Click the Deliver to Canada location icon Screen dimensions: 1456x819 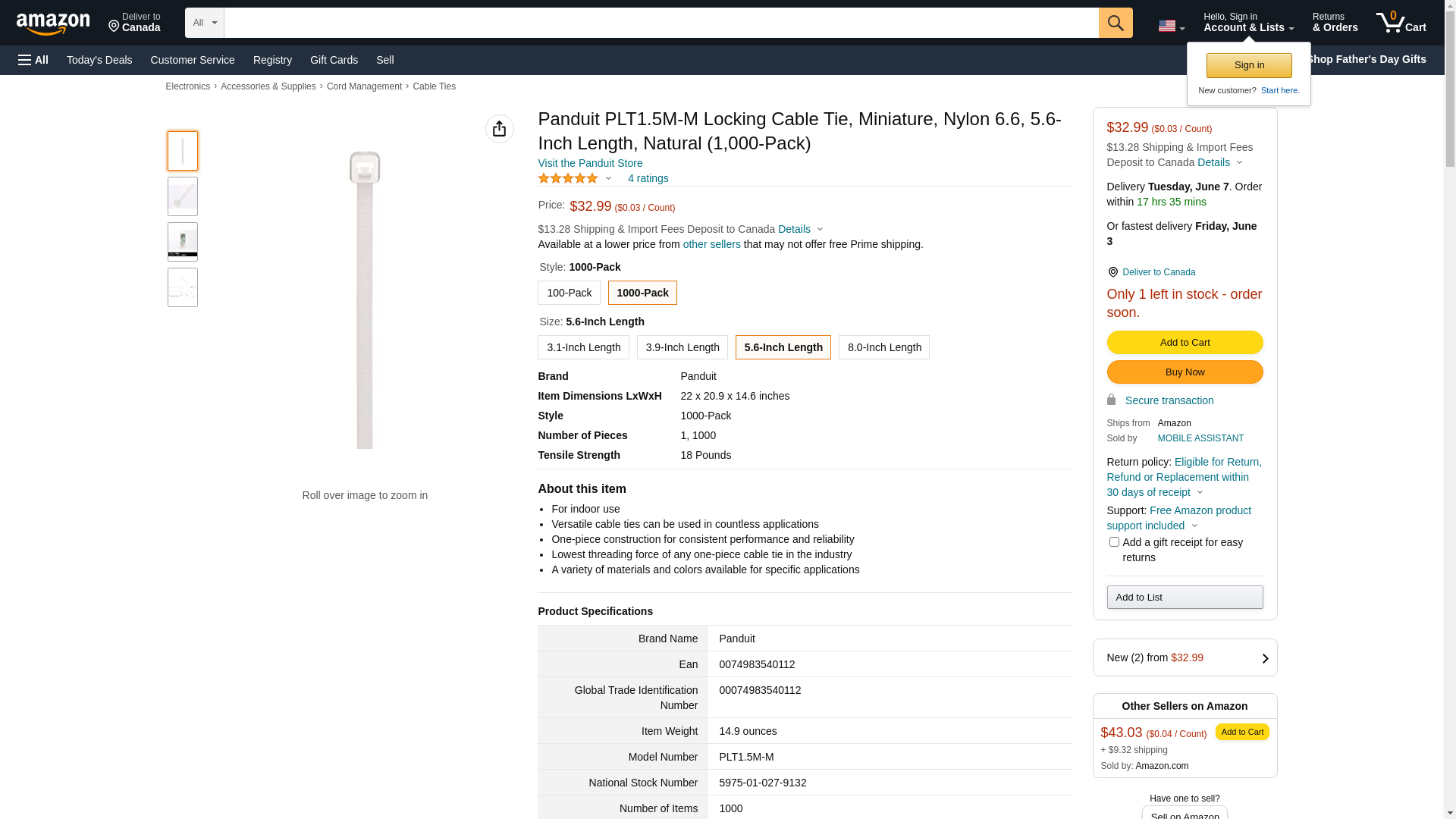[x=1112, y=272]
